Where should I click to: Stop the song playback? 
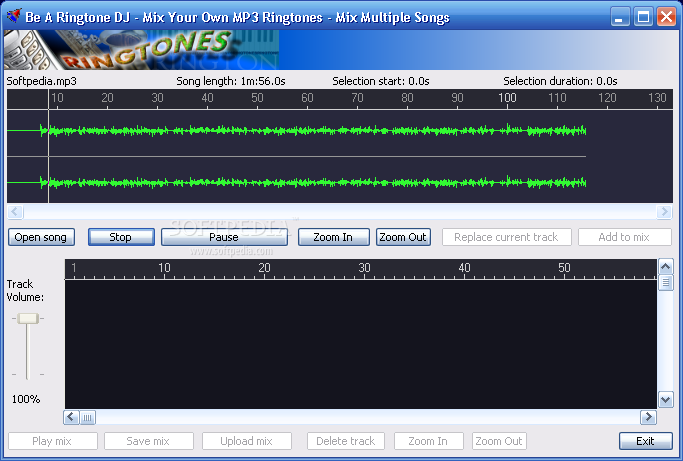[121, 237]
